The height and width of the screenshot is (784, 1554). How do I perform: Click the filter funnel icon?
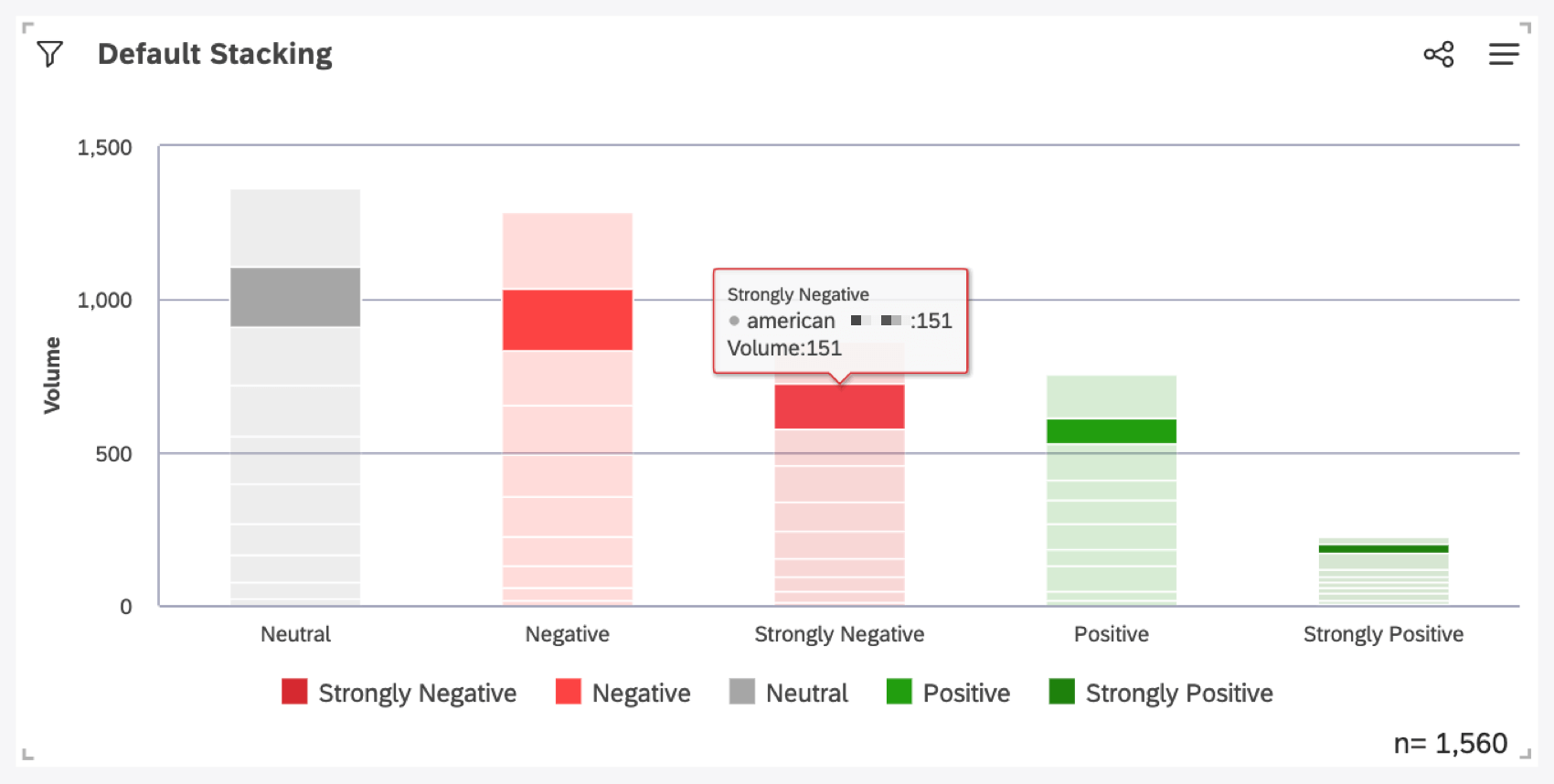point(50,54)
